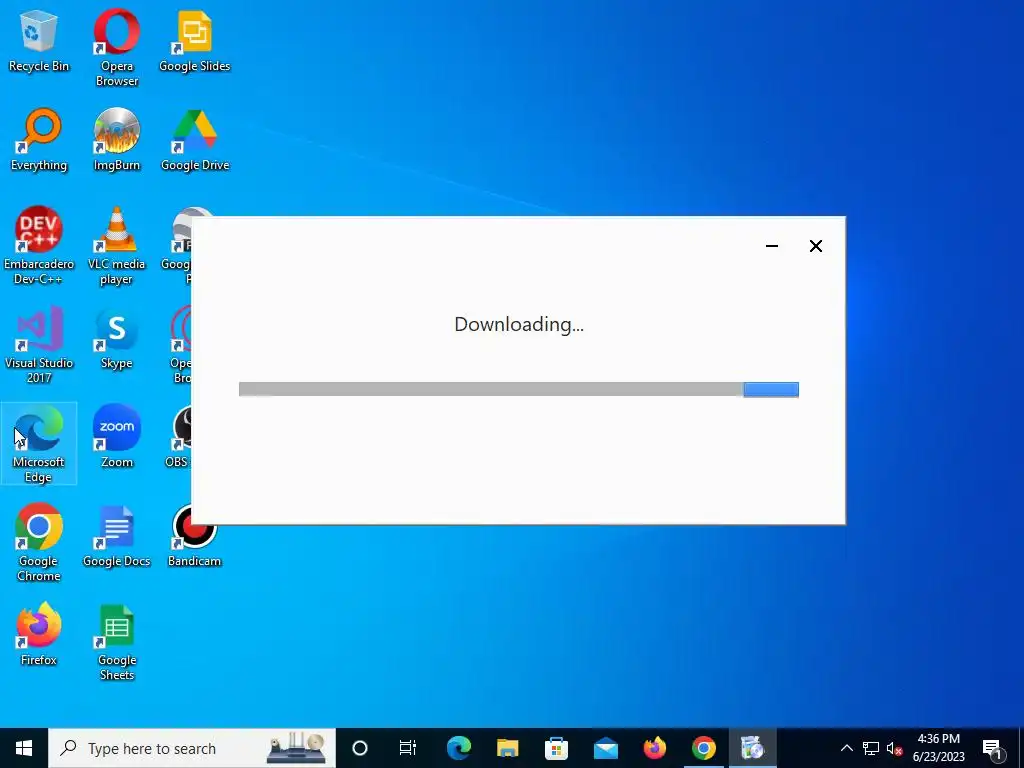Screen dimensions: 1024x768
Task: Open the notification Action Center
Action: pyautogui.click(x=993, y=749)
